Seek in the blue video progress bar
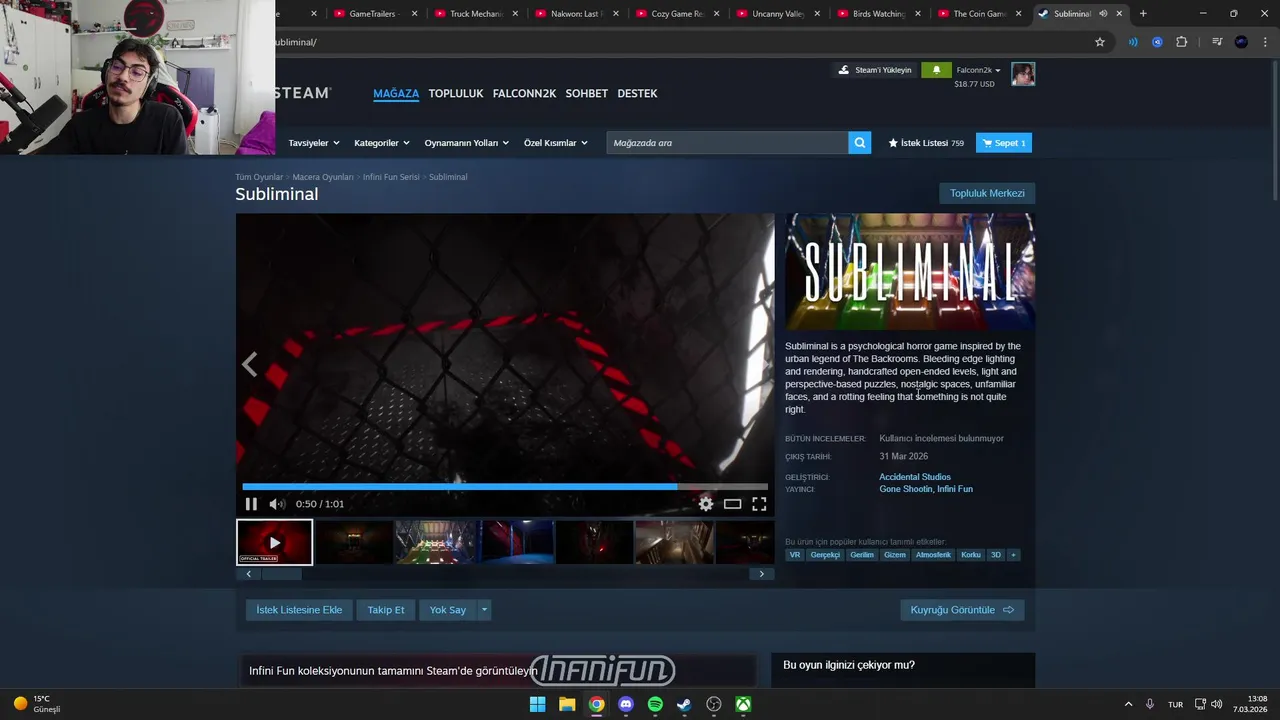Image resolution: width=1280 pixels, height=720 pixels. (x=505, y=487)
